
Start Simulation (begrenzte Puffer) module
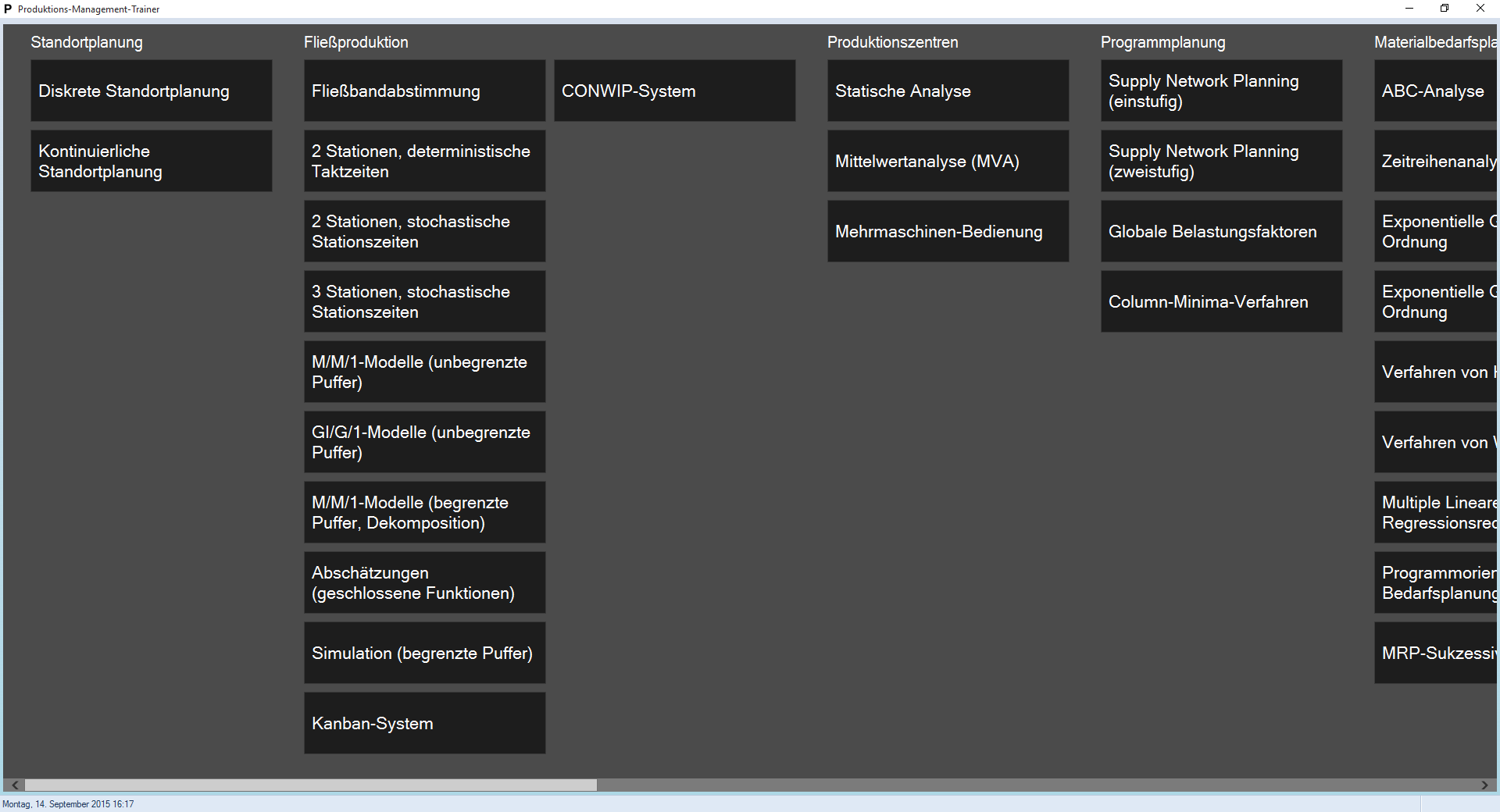(x=424, y=653)
